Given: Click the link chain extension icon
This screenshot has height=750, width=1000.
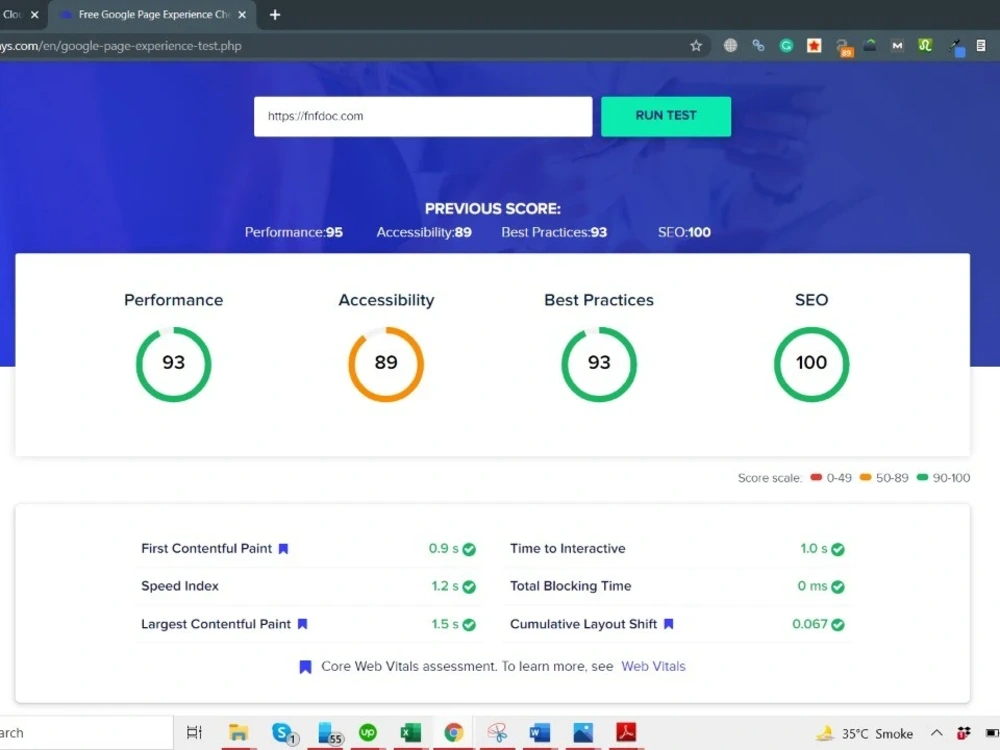Looking at the screenshot, I should pyautogui.click(x=758, y=45).
